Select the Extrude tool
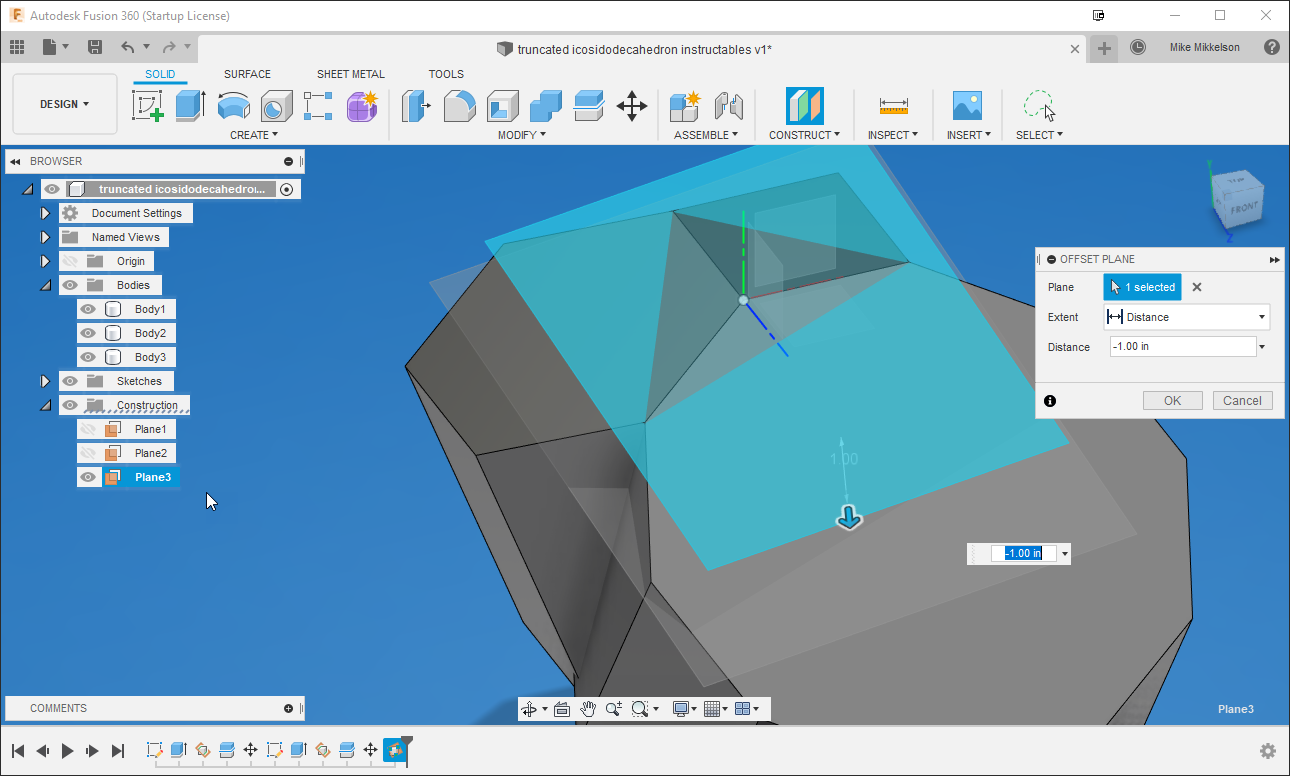 pyautogui.click(x=190, y=105)
